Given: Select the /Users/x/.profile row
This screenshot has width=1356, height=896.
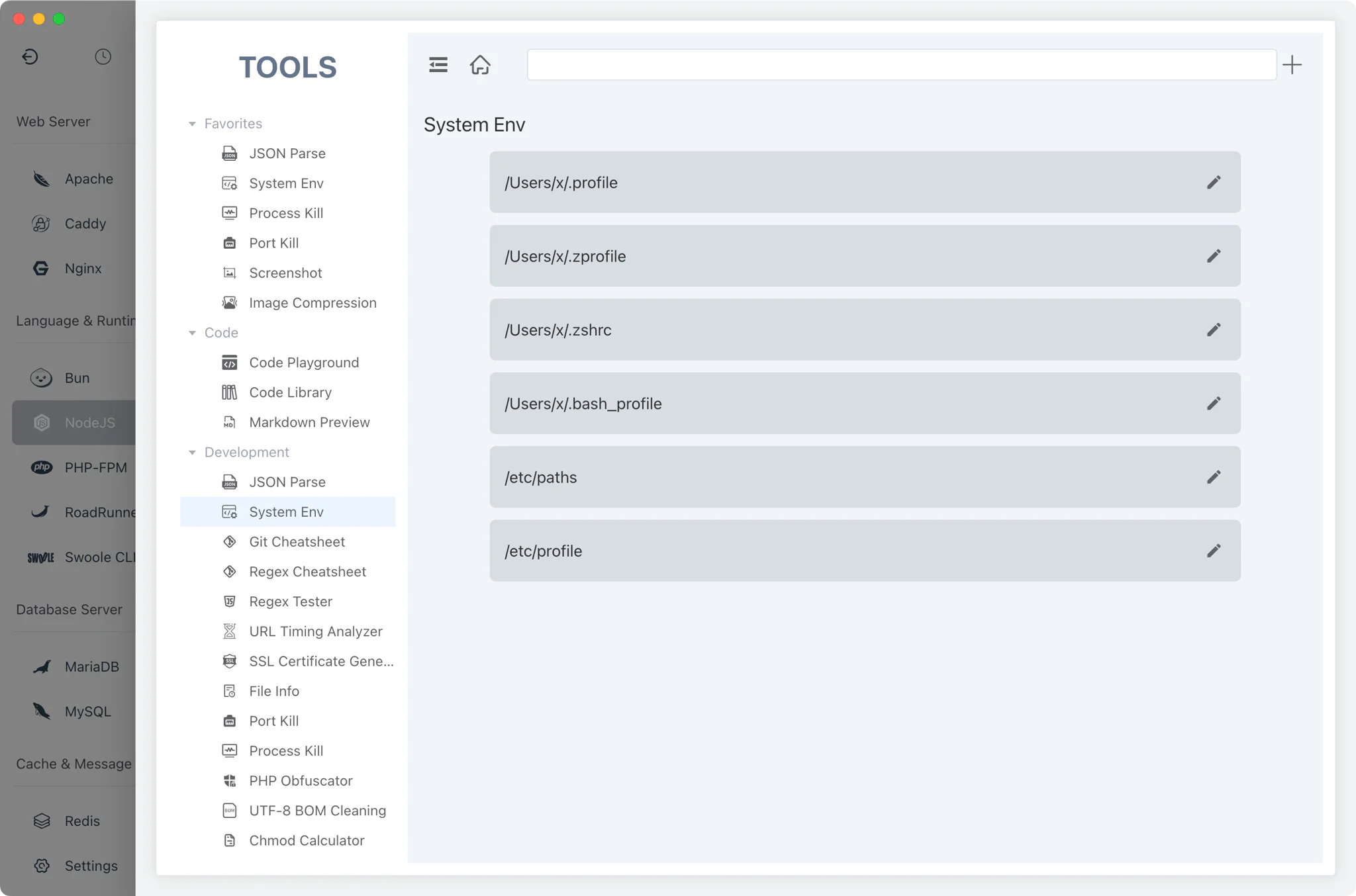Looking at the screenshot, I should click(865, 182).
